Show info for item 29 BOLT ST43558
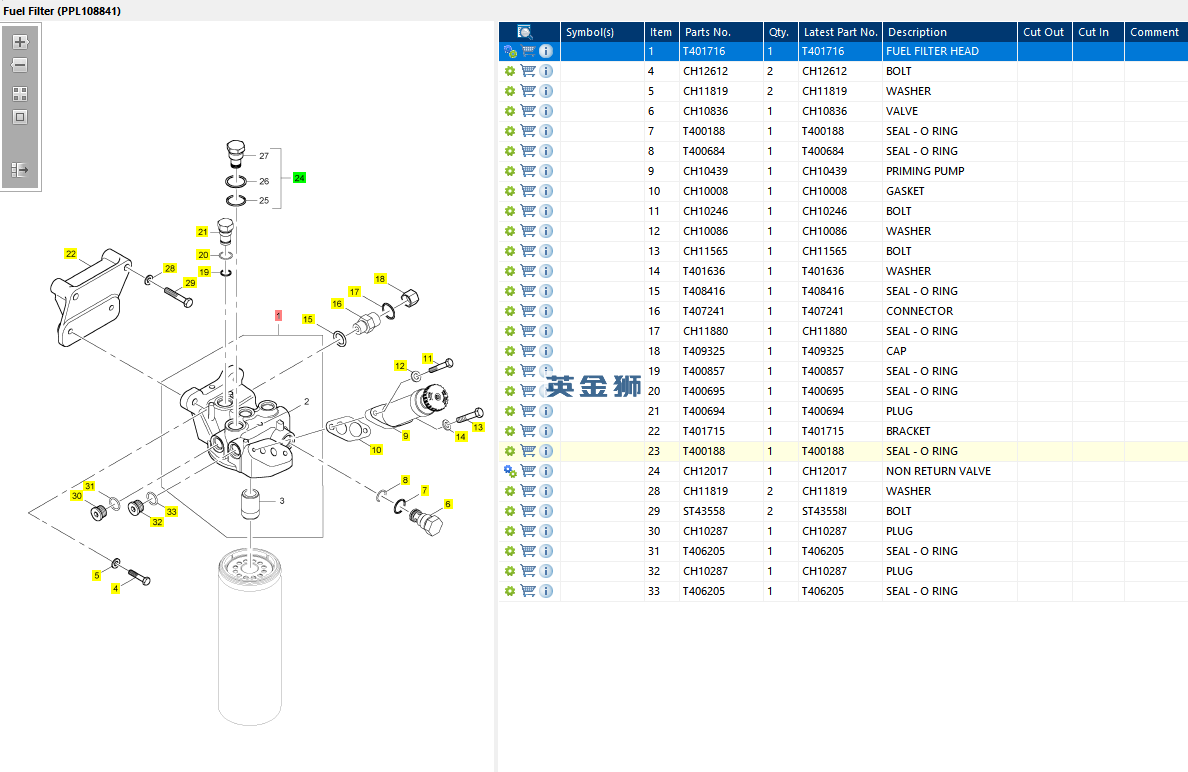Image resolution: width=1188 pixels, height=772 pixels. pos(546,511)
